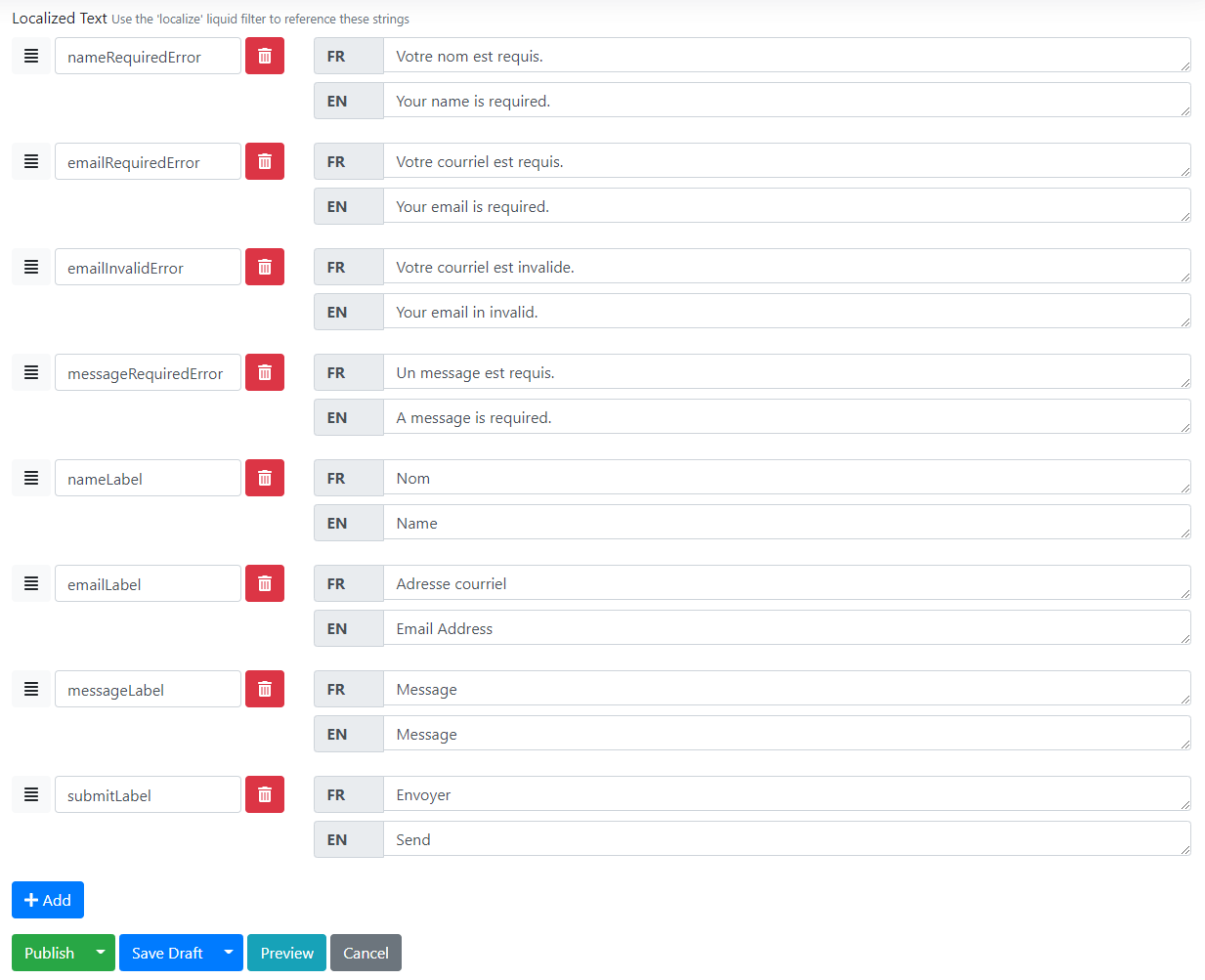
Task: Edit the submitLabel key field
Action: (x=148, y=794)
